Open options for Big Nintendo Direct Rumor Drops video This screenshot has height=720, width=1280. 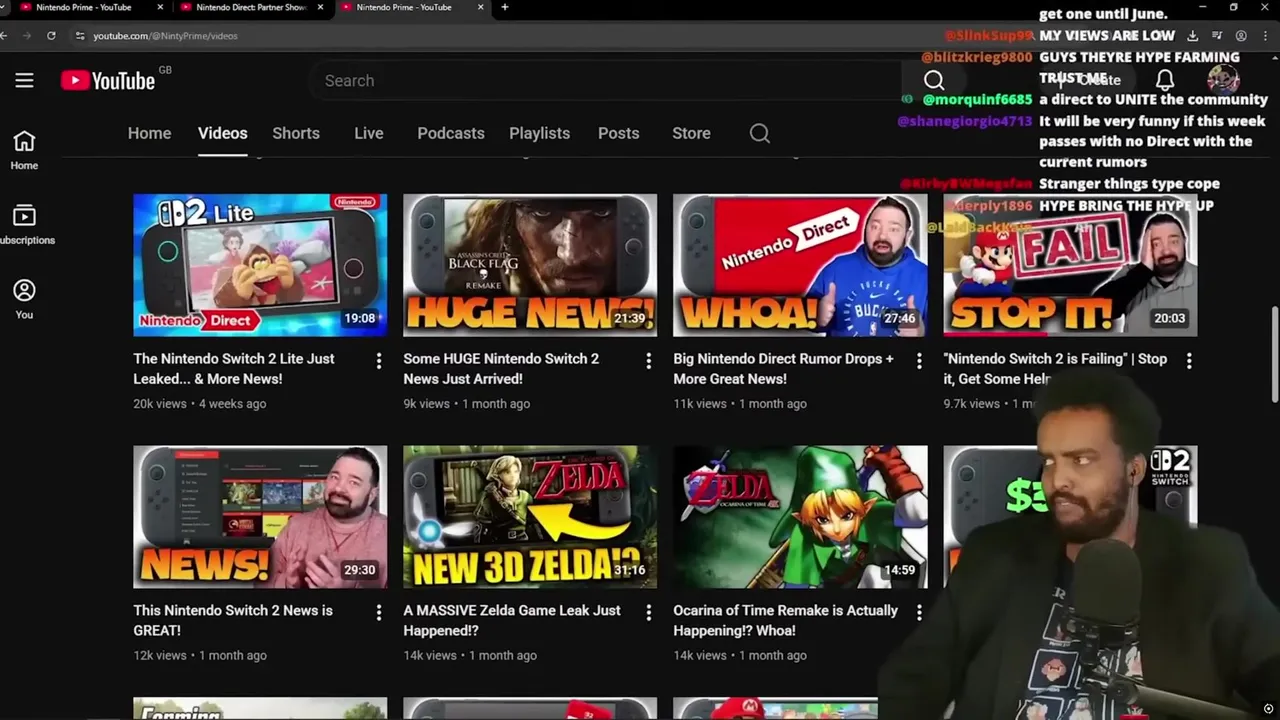919,360
